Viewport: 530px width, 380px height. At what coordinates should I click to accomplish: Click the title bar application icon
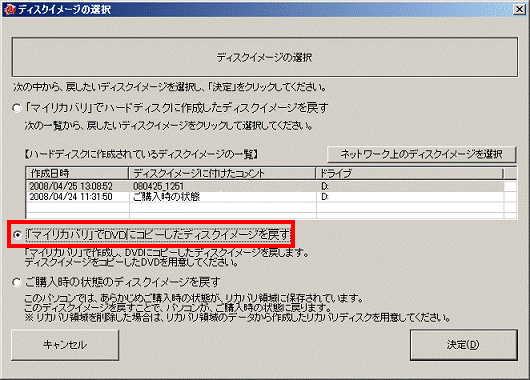pos(9,9)
